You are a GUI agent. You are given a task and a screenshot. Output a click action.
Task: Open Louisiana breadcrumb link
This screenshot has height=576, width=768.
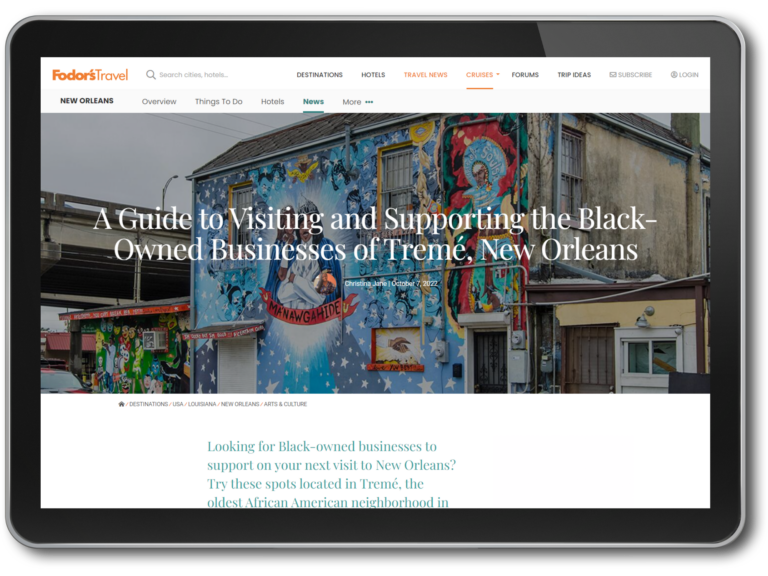click(x=202, y=404)
